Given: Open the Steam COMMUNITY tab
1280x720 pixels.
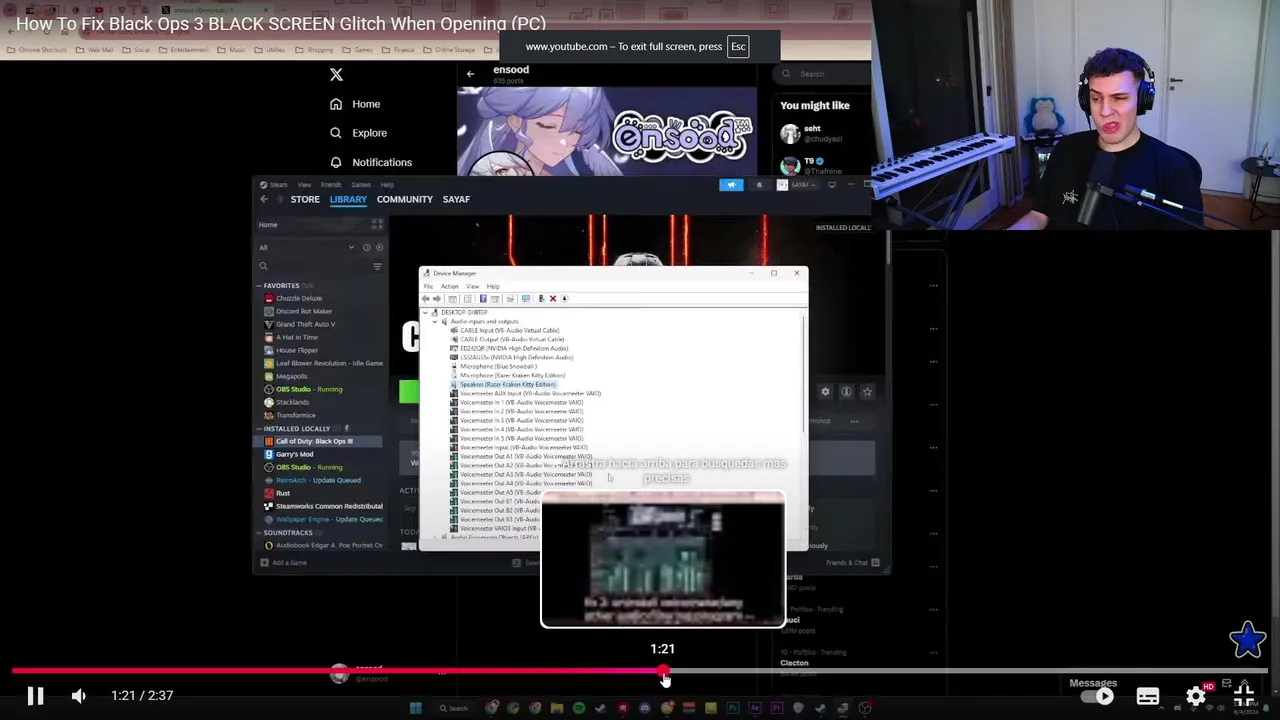Looking at the screenshot, I should [x=405, y=199].
